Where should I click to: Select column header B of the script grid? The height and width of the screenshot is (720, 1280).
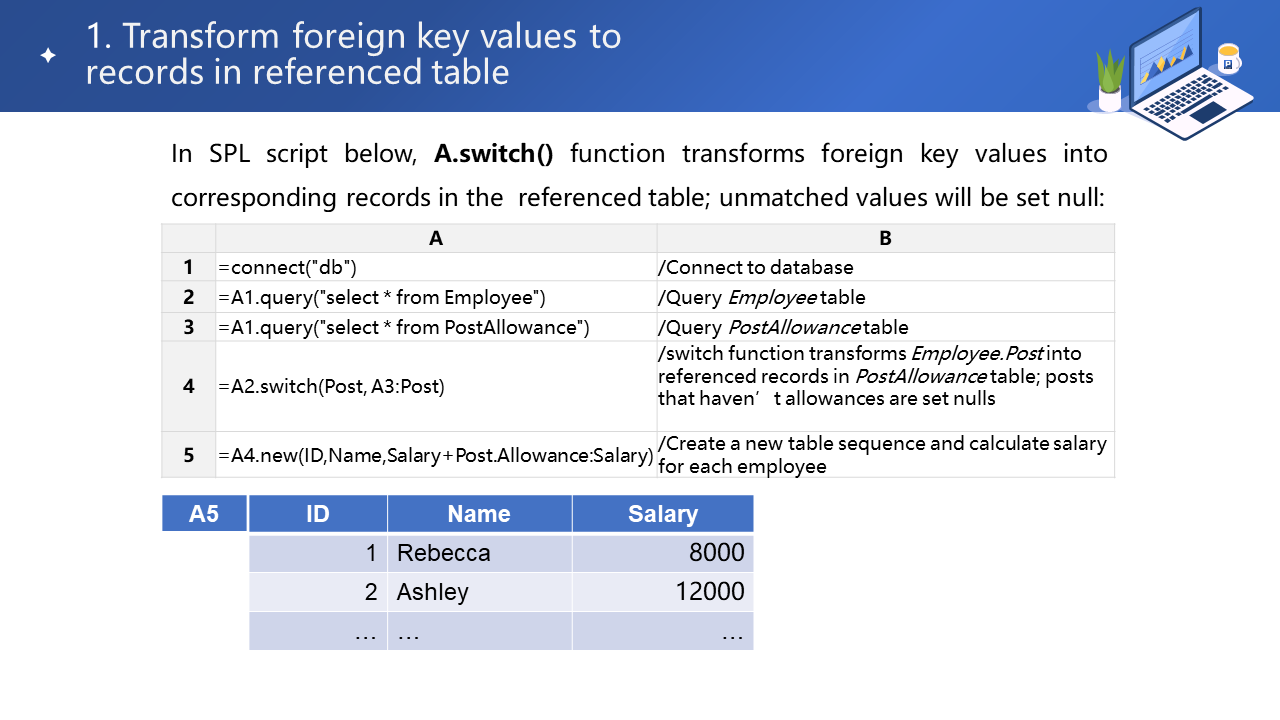[885, 238]
